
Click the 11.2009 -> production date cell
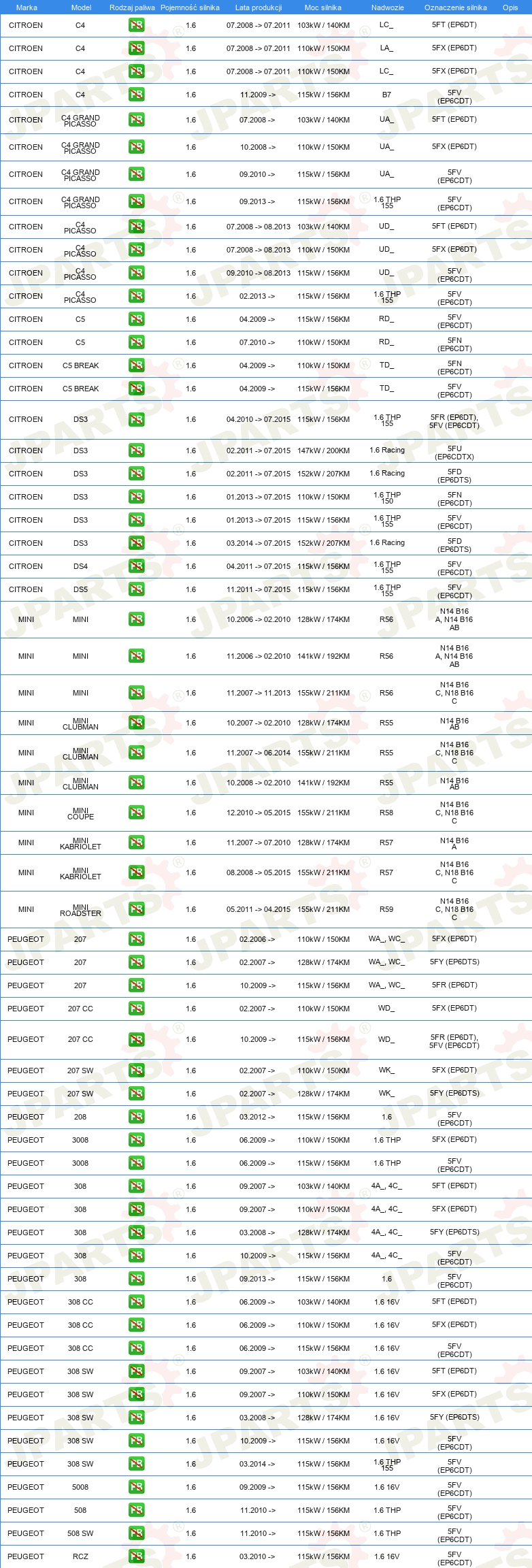pos(258,95)
